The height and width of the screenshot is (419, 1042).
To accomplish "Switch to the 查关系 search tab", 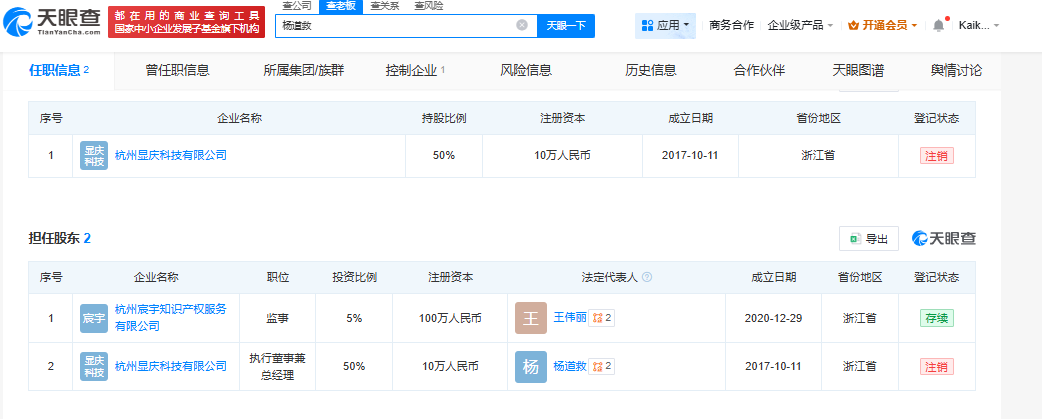I will [x=384, y=6].
